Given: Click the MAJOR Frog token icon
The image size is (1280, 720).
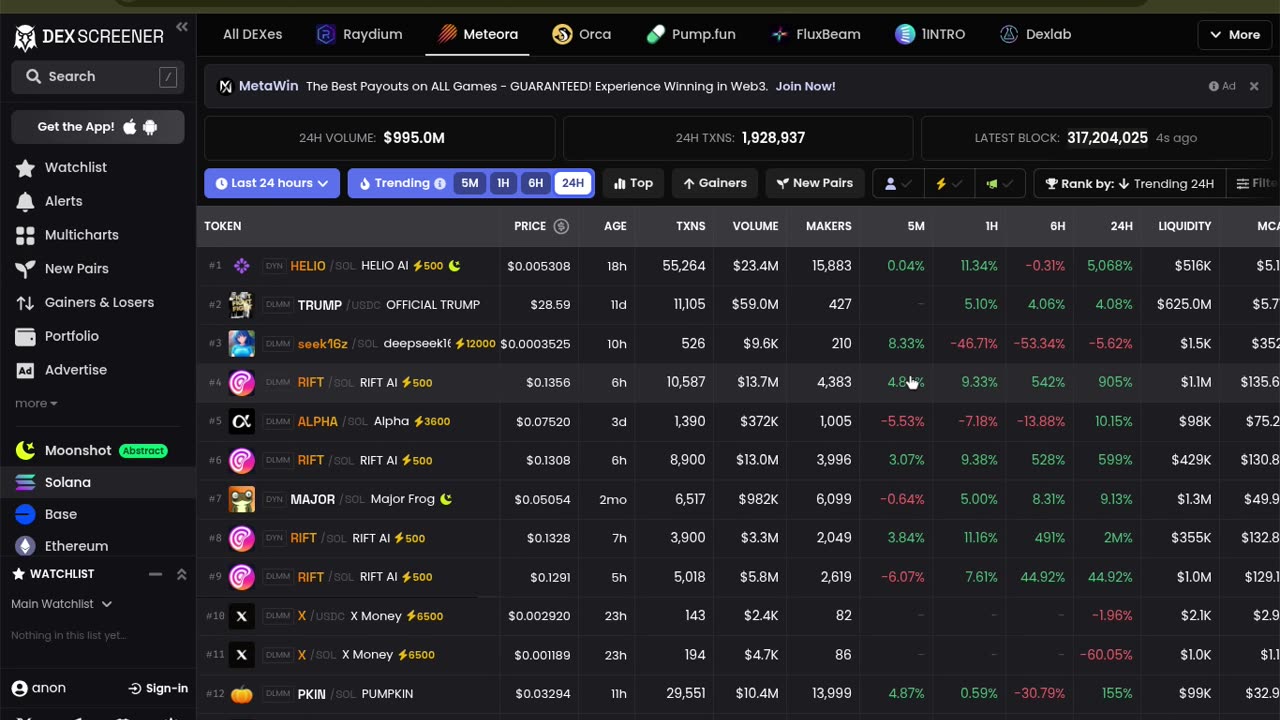Looking at the screenshot, I should click(241, 499).
